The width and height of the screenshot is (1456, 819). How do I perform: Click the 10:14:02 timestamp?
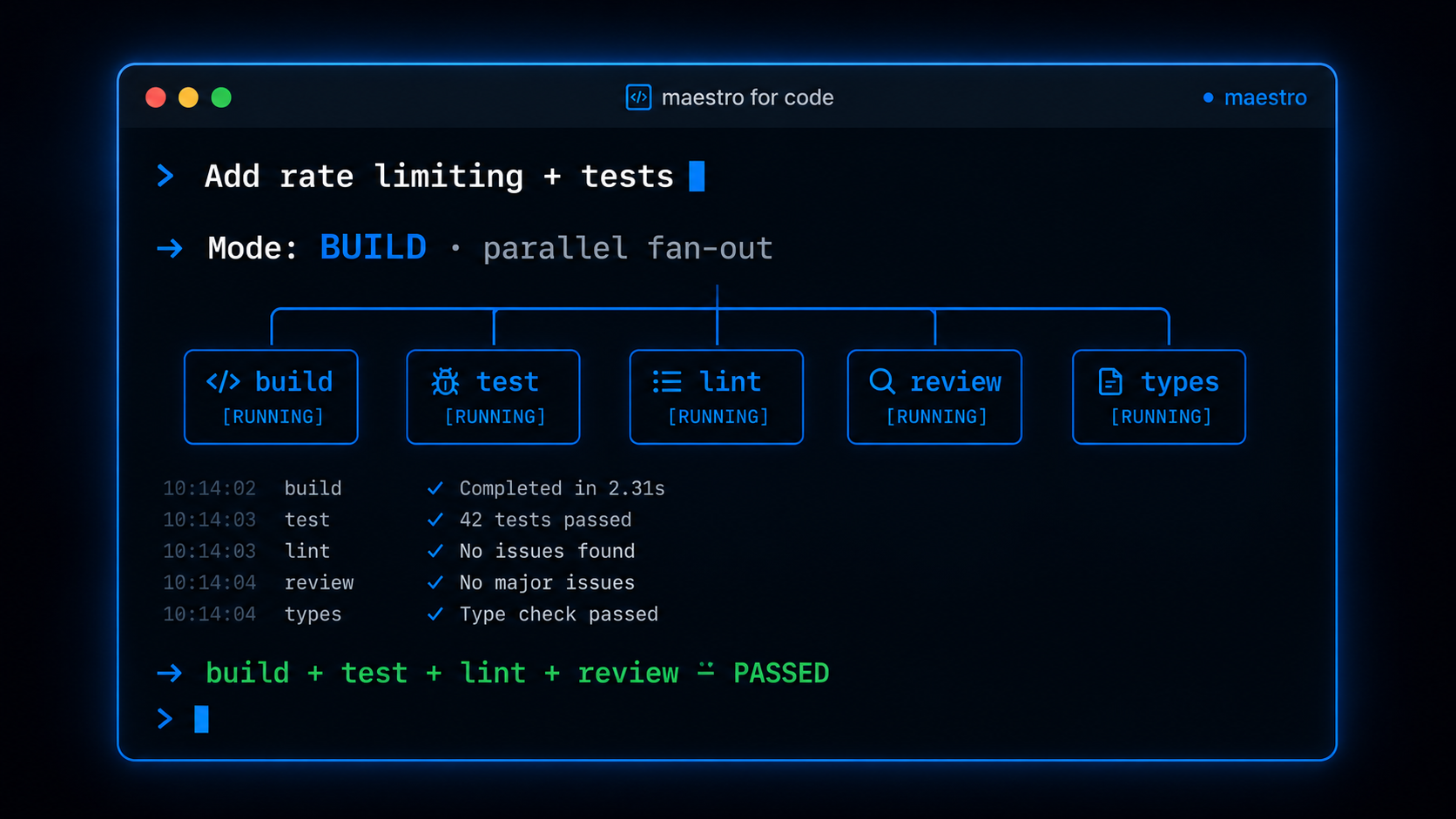(209, 488)
